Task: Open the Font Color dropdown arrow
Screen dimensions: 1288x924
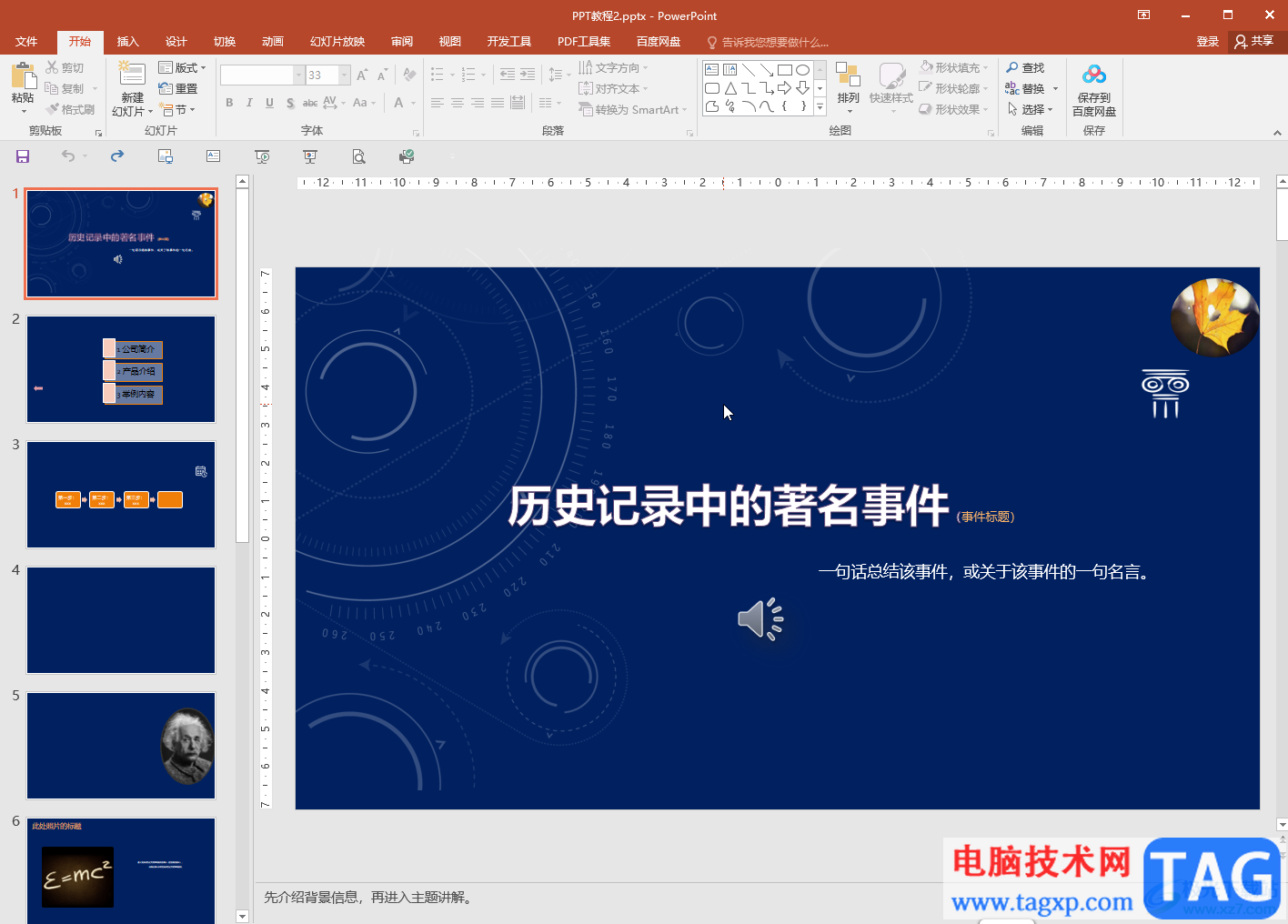Action: point(414,104)
